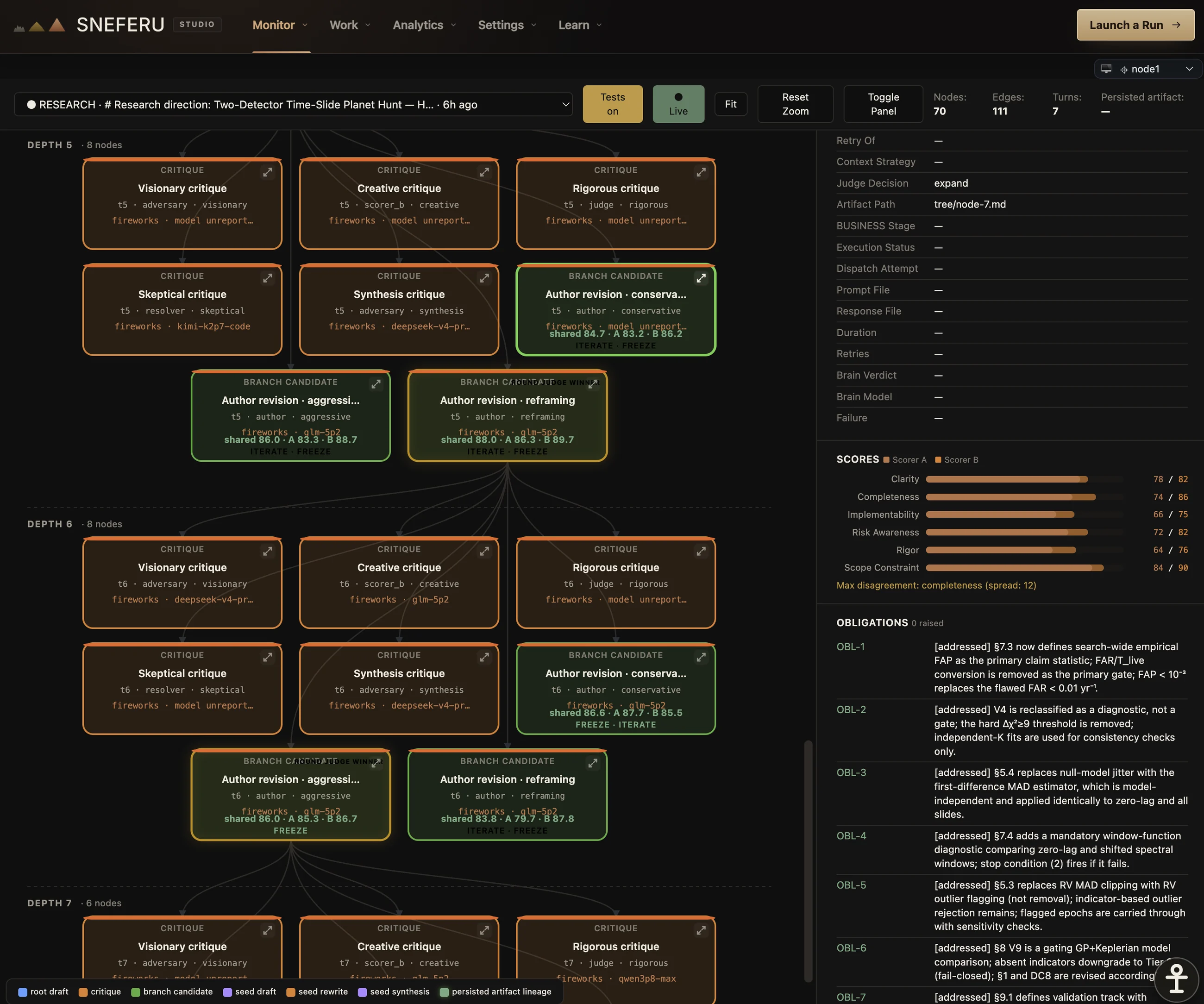Expand the t6 aggressive author revision node
This screenshot has width=1204, height=1004.
click(376, 763)
